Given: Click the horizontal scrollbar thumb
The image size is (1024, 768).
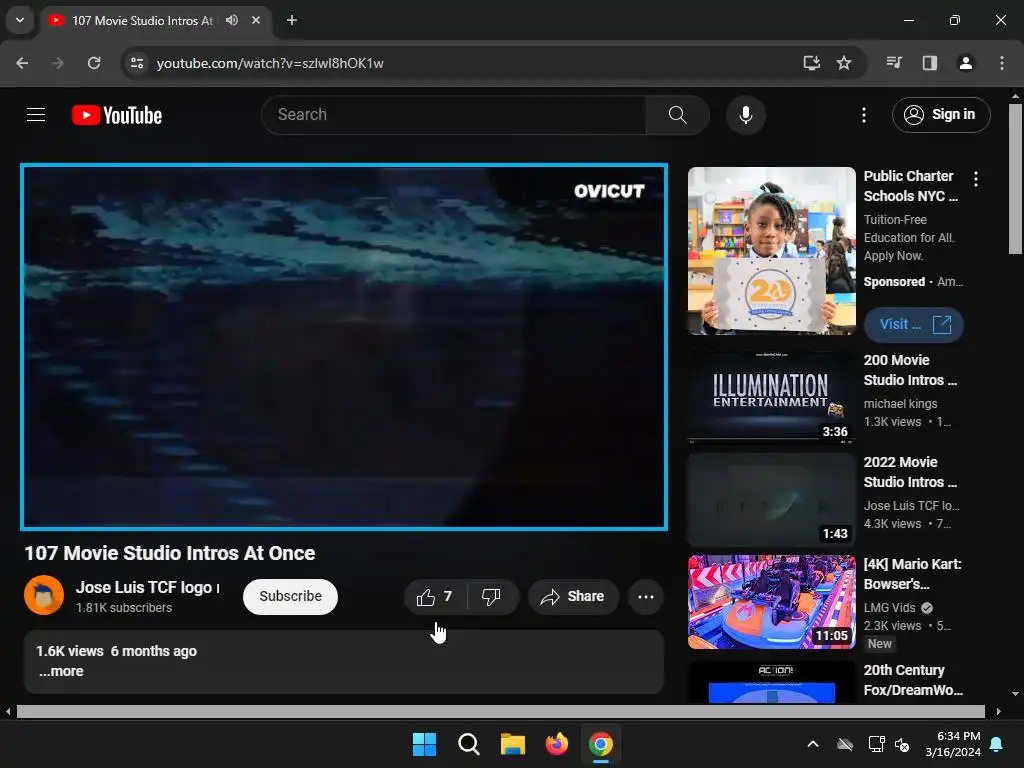Looking at the screenshot, I should (x=500, y=711).
